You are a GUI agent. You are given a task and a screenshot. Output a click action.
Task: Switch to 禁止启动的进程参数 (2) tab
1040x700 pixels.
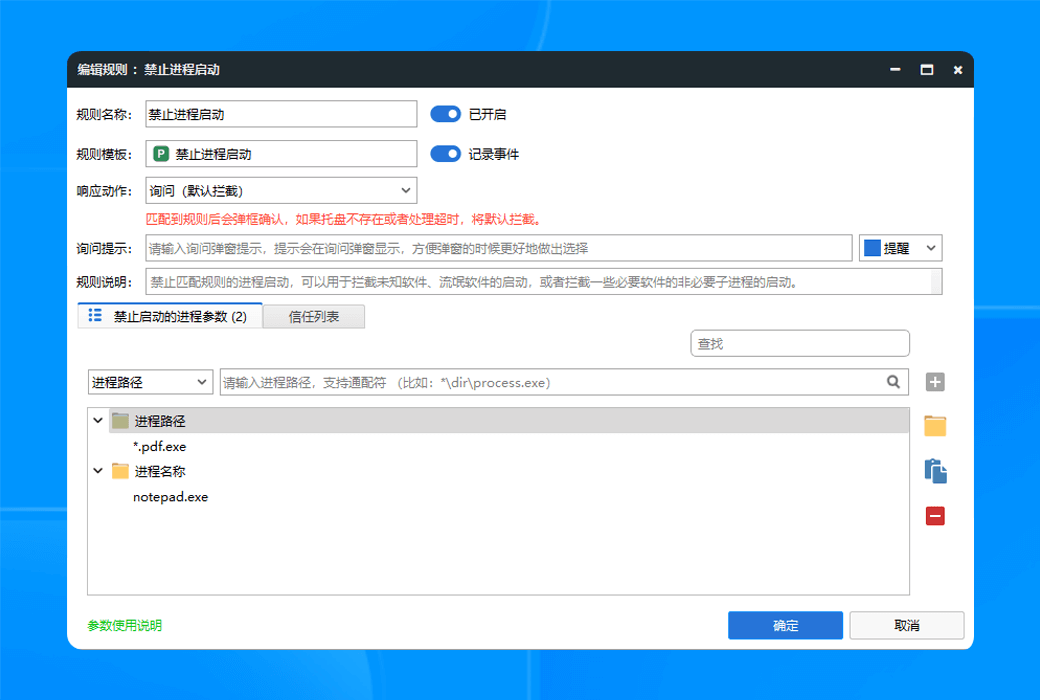click(x=170, y=316)
